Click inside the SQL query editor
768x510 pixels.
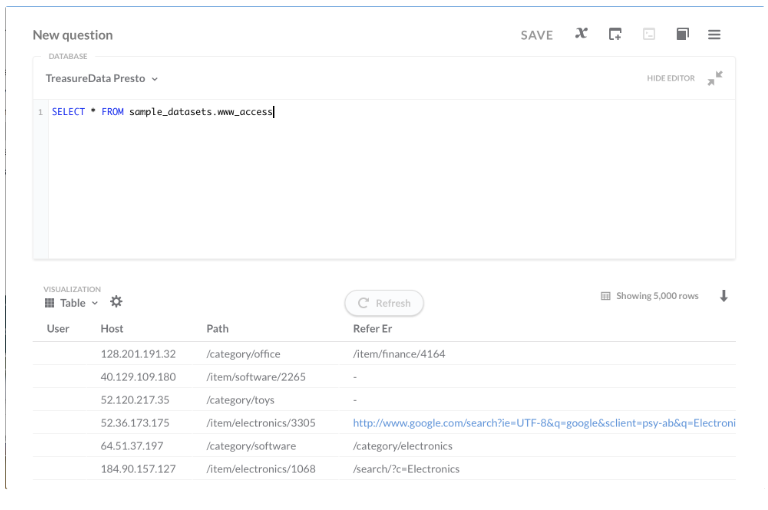[390, 180]
